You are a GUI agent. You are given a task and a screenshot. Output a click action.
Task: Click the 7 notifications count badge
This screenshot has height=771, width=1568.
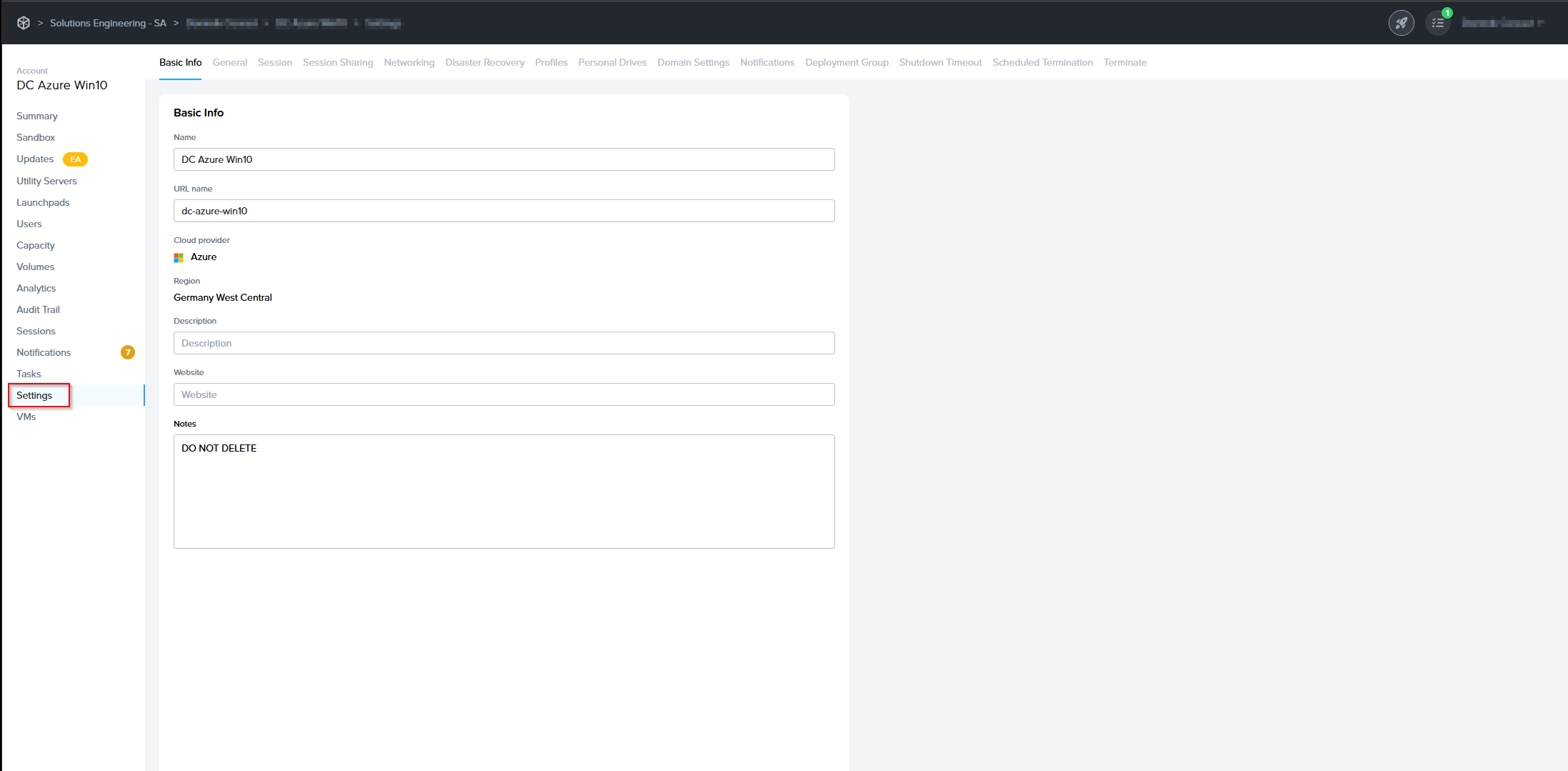pos(128,352)
